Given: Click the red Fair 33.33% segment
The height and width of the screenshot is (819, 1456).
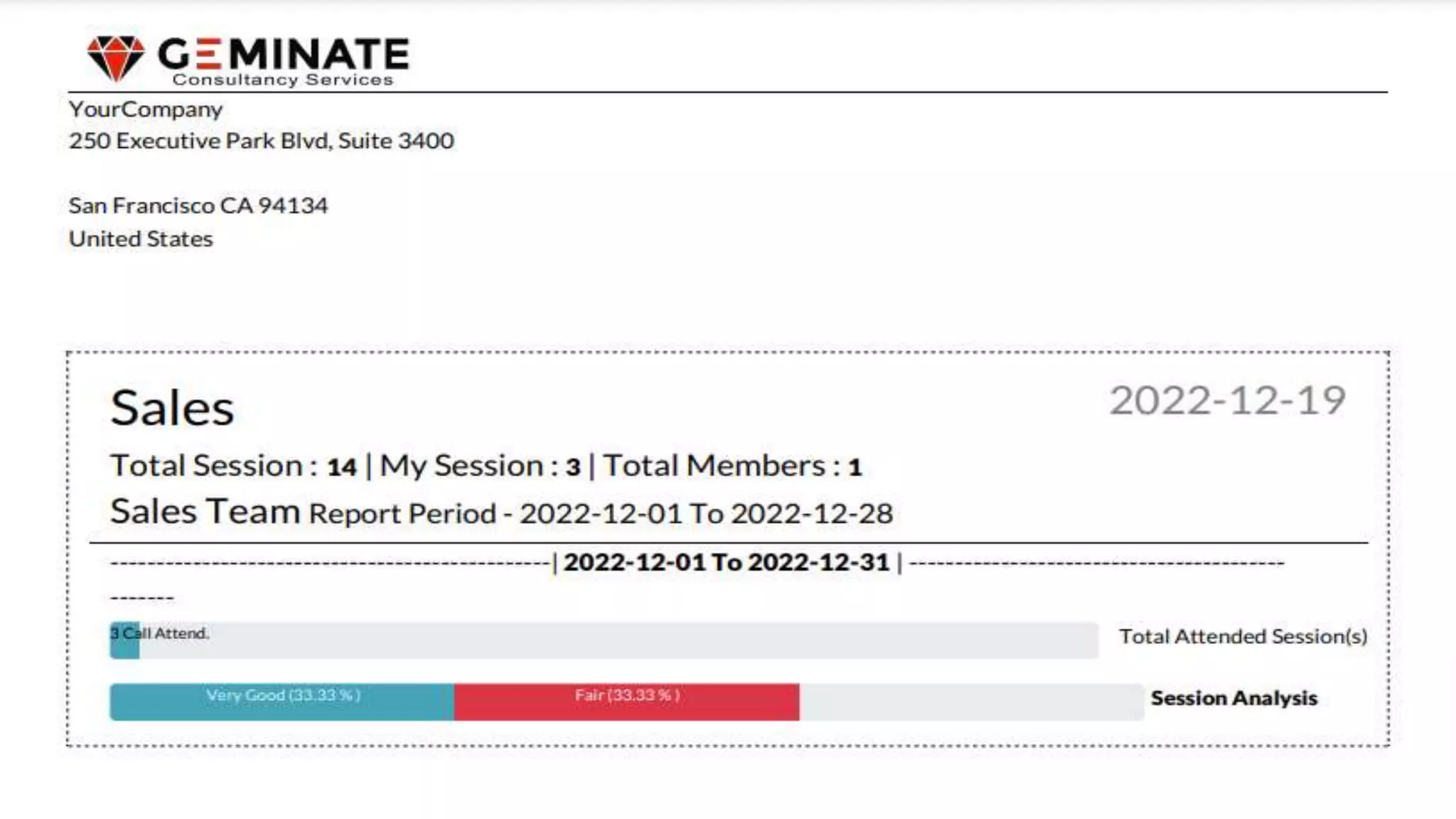Looking at the screenshot, I should click(x=626, y=702).
